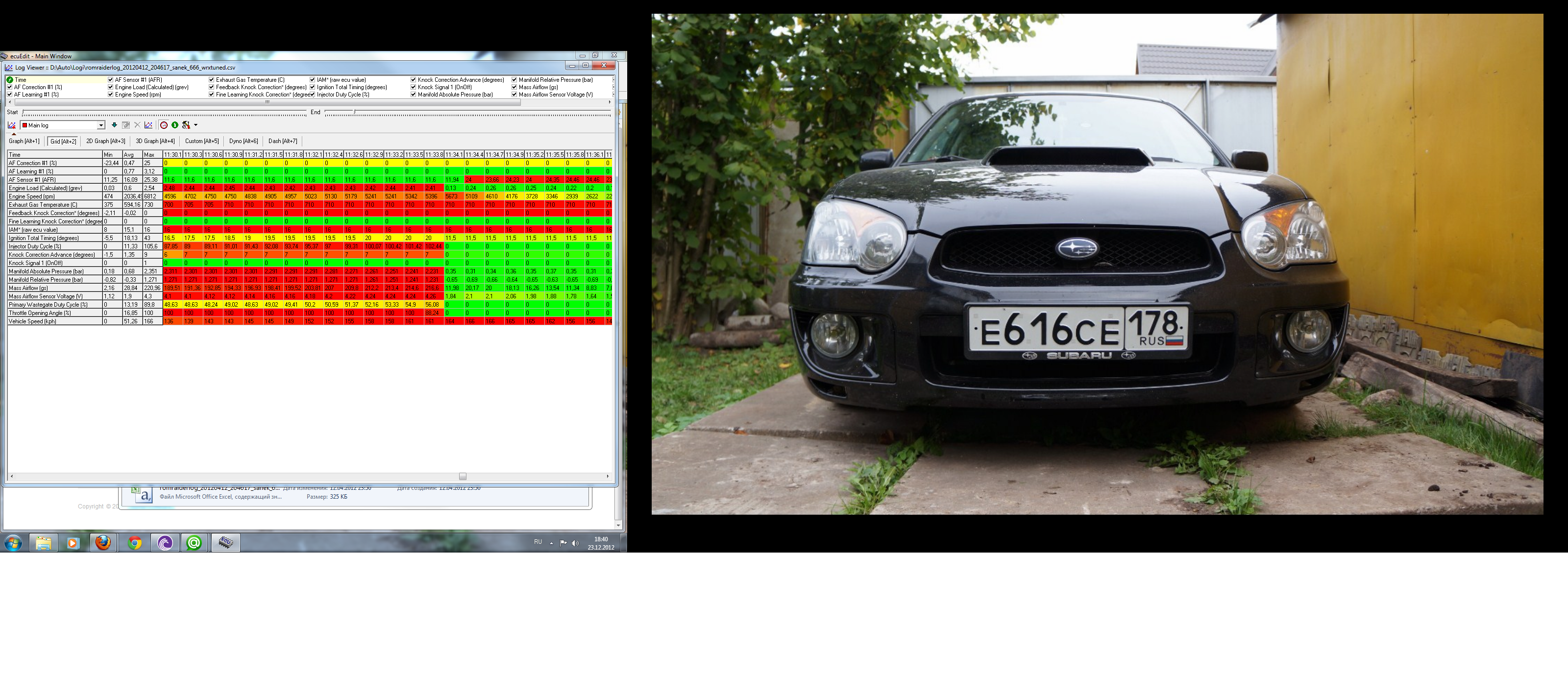The image size is (1568, 676).
Task: Toggle Injector Duty Cycle (%) checkbox
Action: pos(312,95)
